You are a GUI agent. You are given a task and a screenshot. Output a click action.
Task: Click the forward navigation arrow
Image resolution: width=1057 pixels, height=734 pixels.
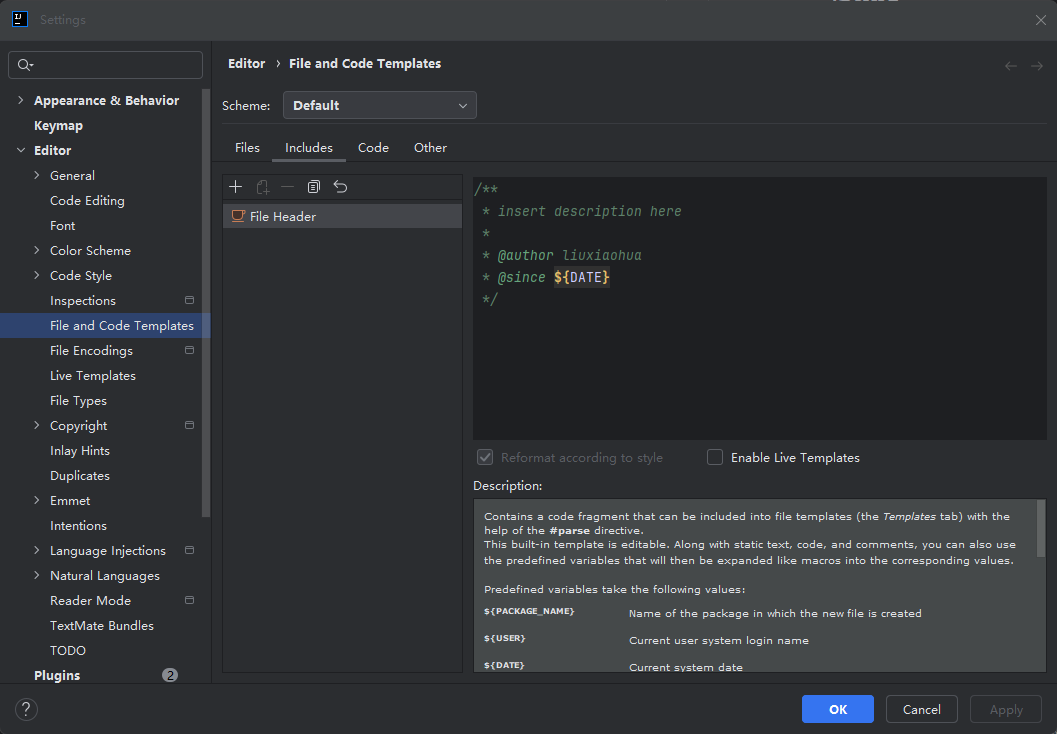(1037, 65)
